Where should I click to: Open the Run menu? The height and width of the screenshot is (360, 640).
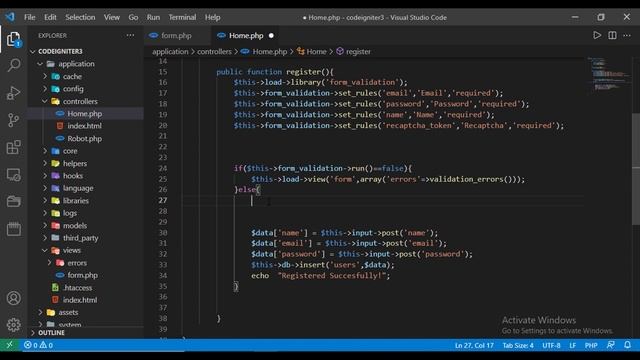click(153, 17)
